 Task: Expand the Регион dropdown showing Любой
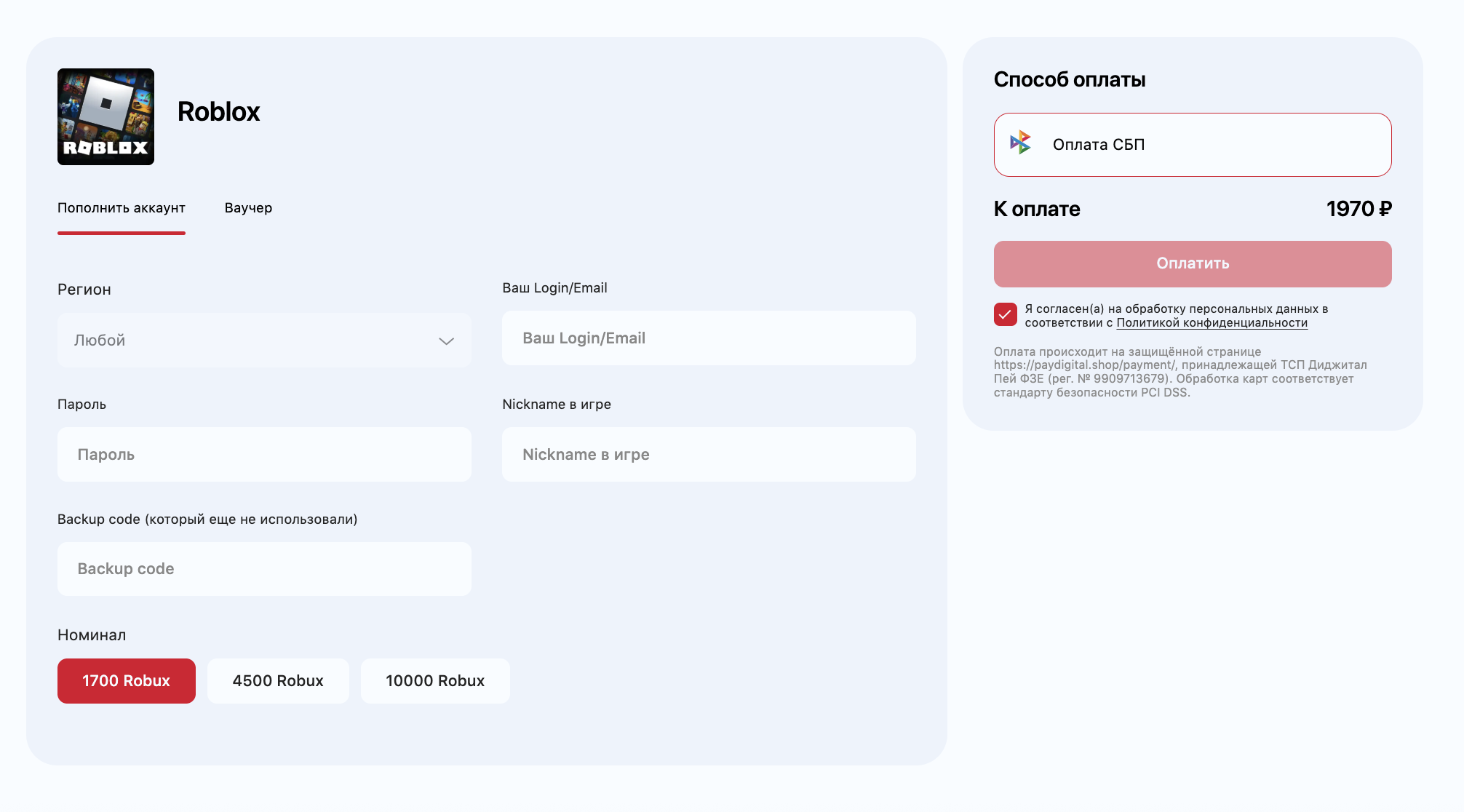264,340
